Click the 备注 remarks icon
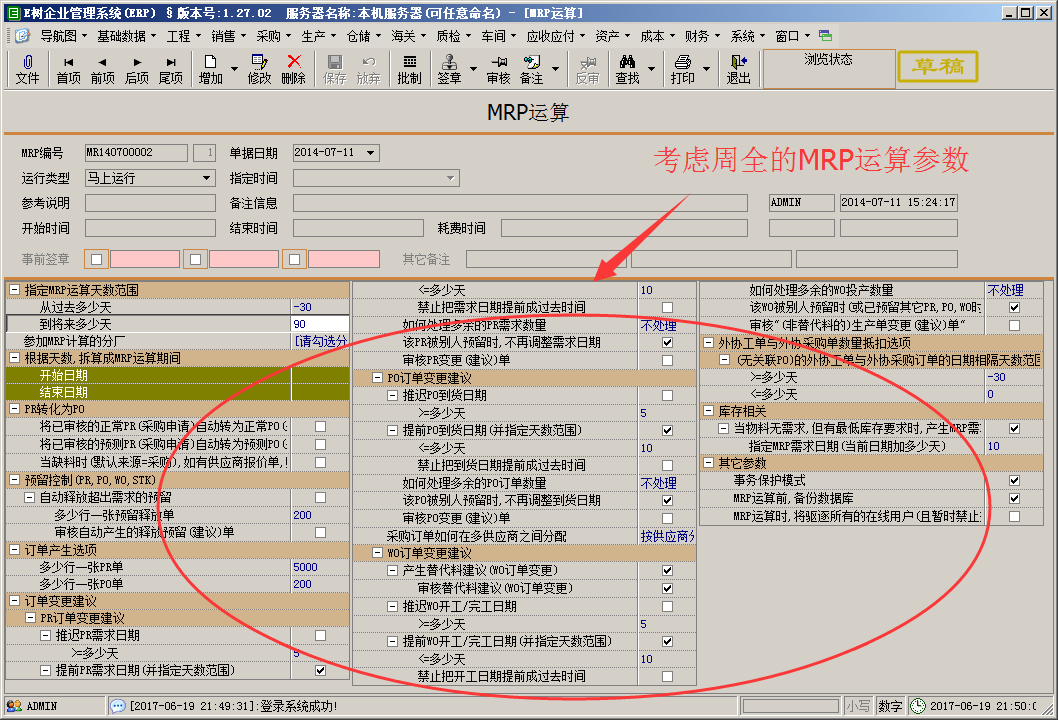 coord(532,62)
